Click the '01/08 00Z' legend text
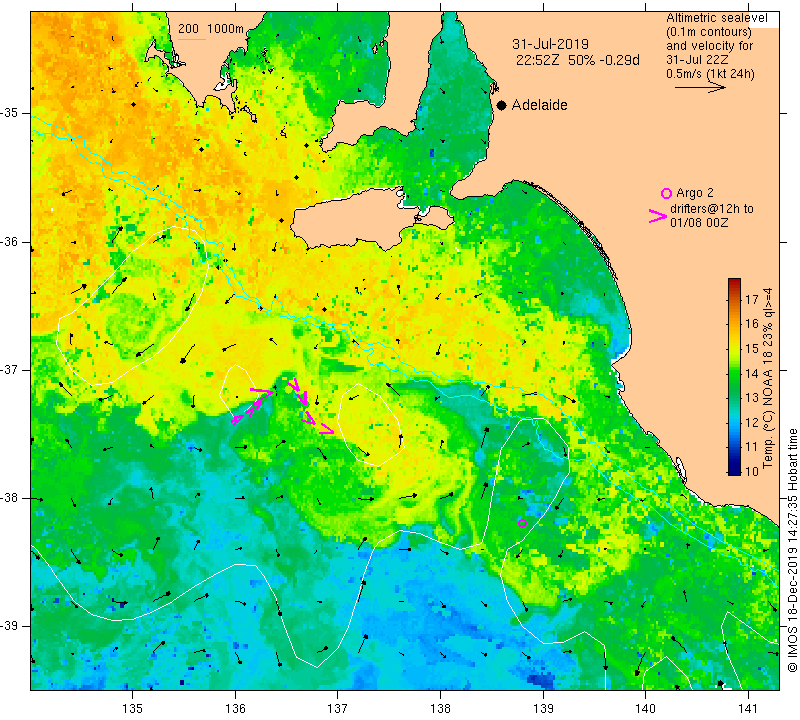The width and height of the screenshot is (800, 720). pyautogui.click(x=699, y=223)
